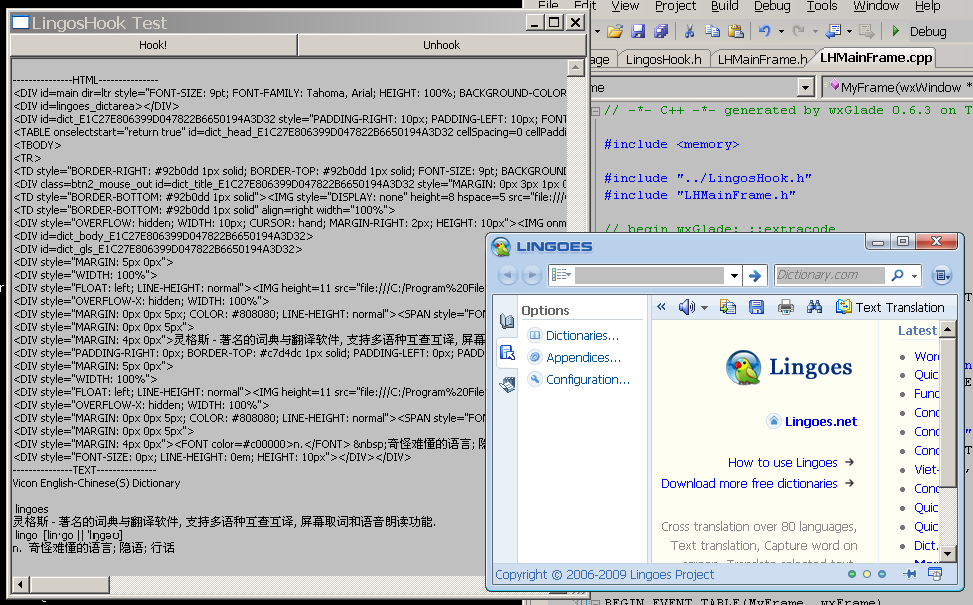Open the Undo history dropdown arrow
The height and width of the screenshot is (605, 973).
click(781, 32)
